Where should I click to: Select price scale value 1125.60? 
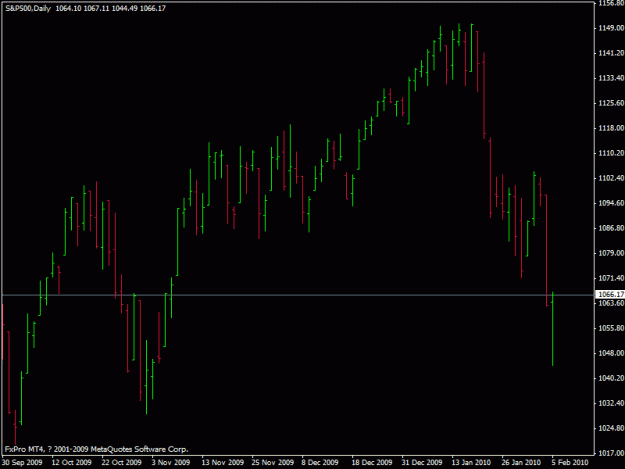click(611, 103)
